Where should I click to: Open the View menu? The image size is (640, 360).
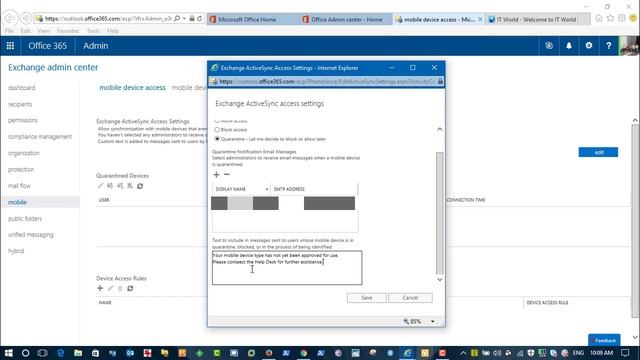[43, 31]
